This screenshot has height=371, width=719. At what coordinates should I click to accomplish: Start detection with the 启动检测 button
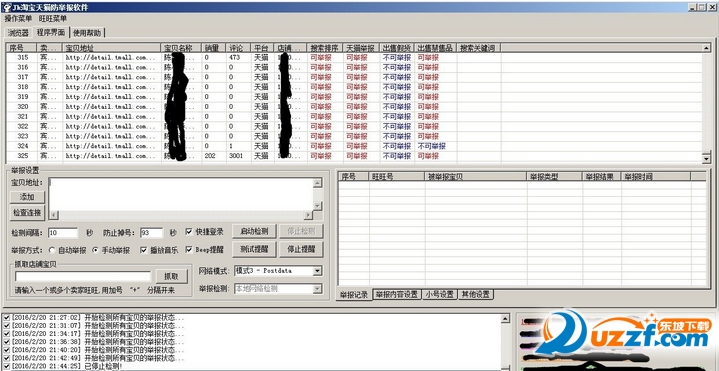[x=254, y=231]
